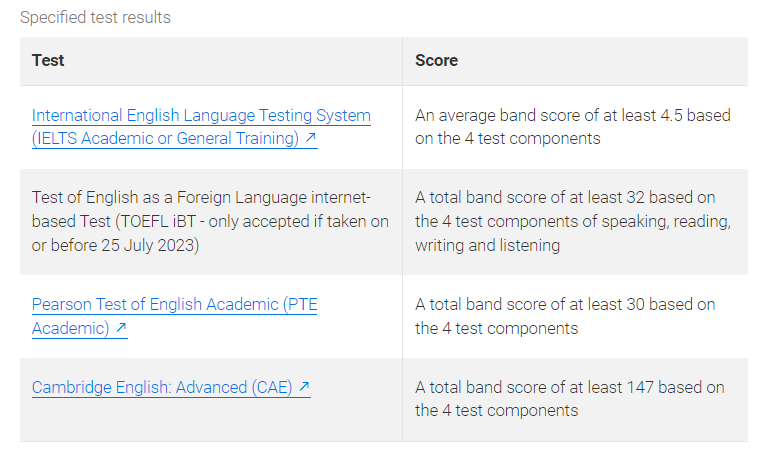Follow the Cambridge English: Advanced (CAE) link
Screen dimensions: 765x462
point(162,387)
